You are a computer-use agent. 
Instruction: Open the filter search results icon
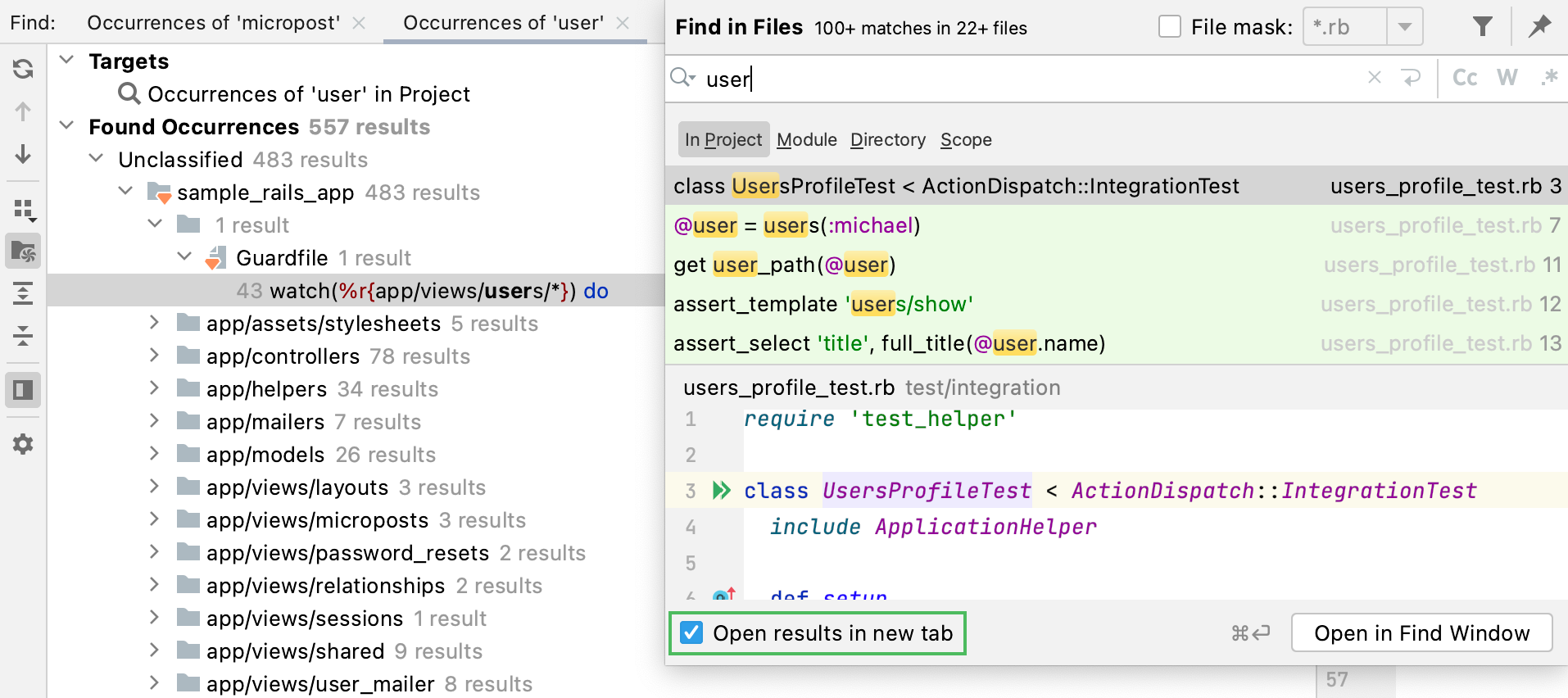pyautogui.click(x=1482, y=27)
